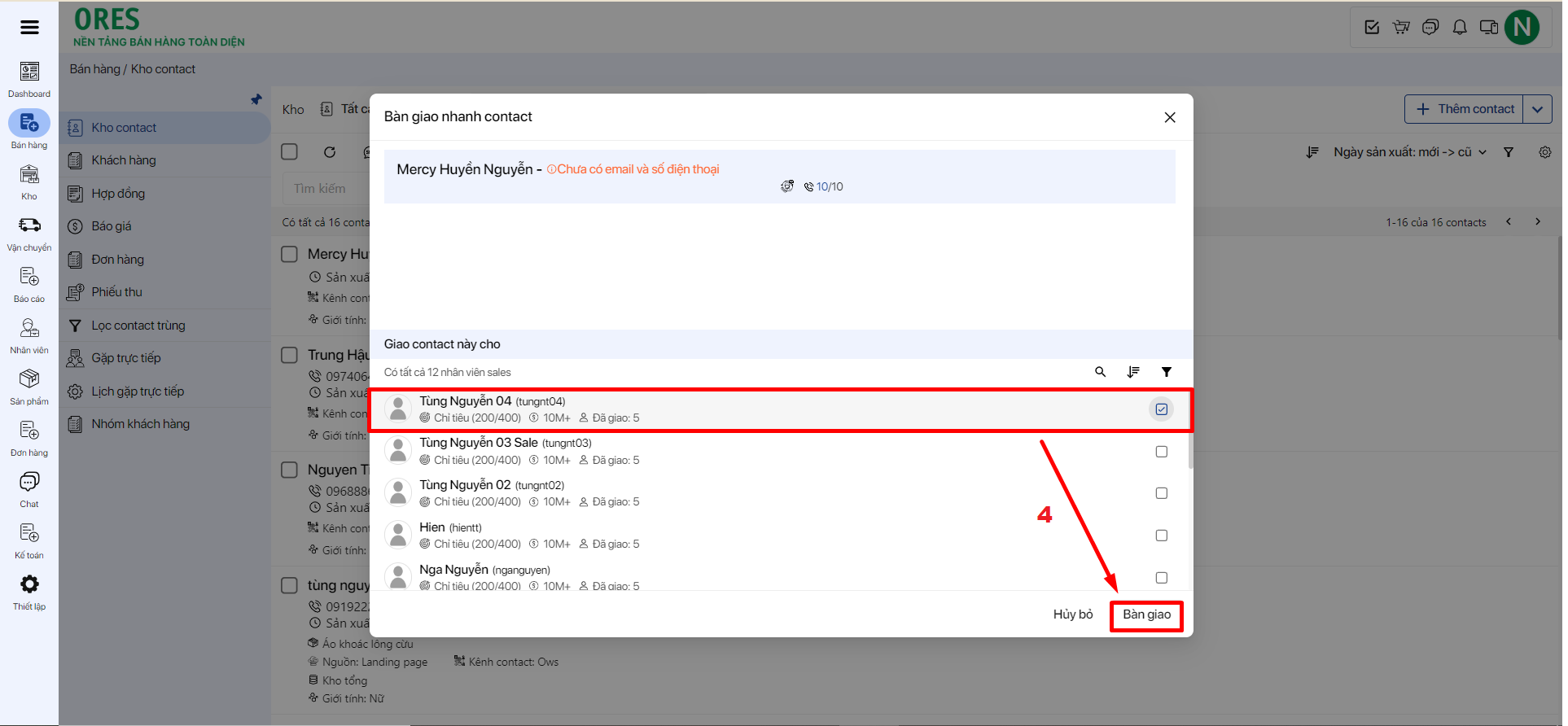1568x726 pixels.
Task: Open the shopping cart icon in header
Action: (x=1401, y=28)
